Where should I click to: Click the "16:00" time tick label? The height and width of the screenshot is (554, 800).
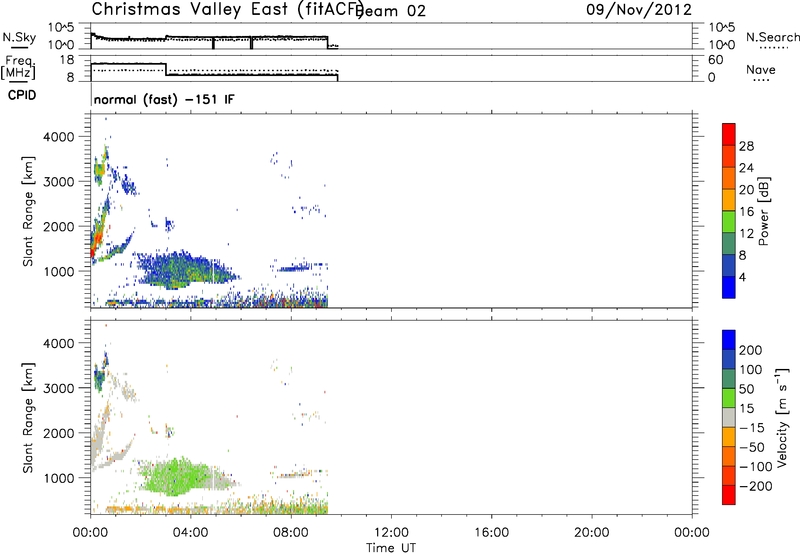[491, 533]
